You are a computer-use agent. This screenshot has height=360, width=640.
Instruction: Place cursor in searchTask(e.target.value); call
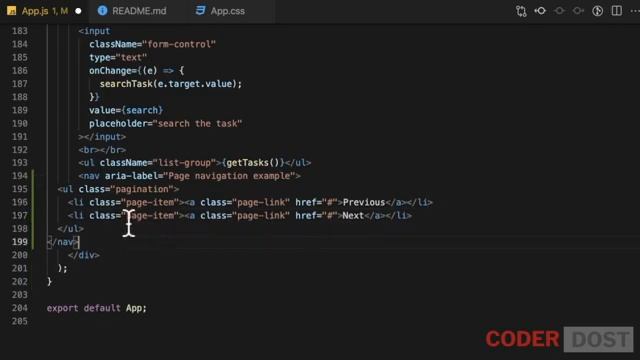click(171, 84)
